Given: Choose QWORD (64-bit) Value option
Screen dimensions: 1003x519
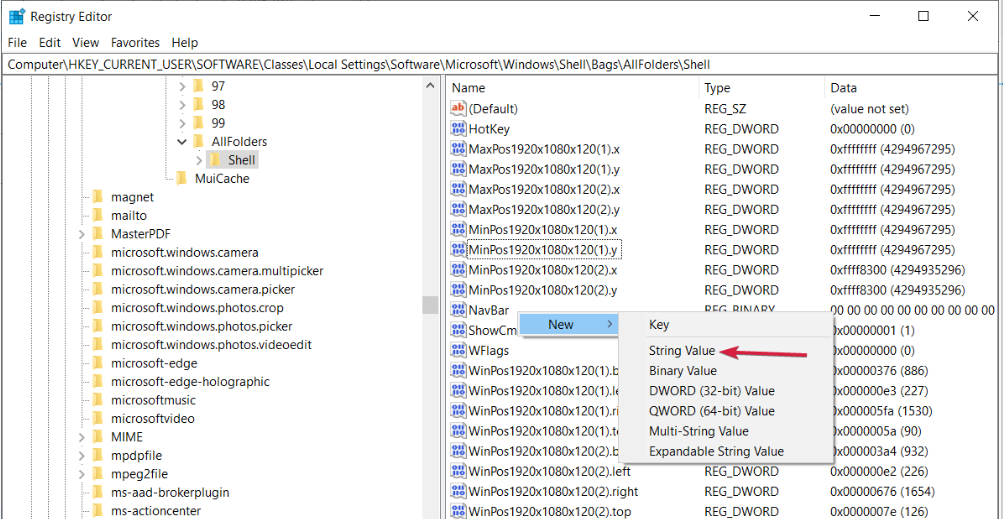Looking at the screenshot, I should coord(725,411).
